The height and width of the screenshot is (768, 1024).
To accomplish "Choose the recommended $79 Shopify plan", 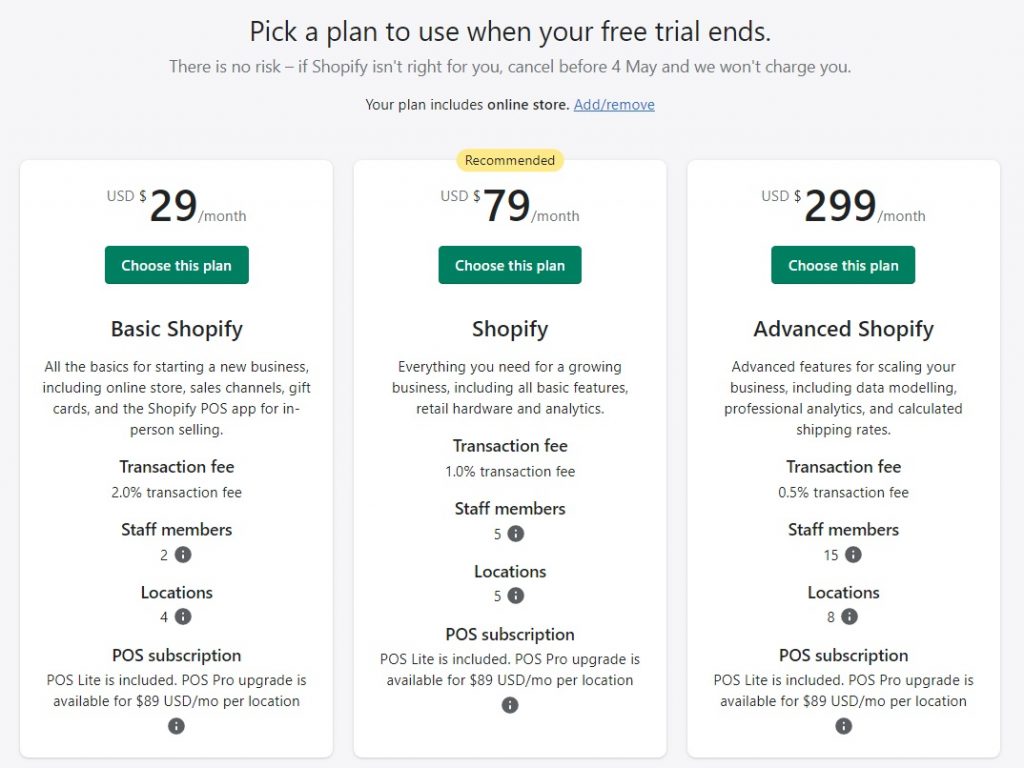I will [510, 265].
